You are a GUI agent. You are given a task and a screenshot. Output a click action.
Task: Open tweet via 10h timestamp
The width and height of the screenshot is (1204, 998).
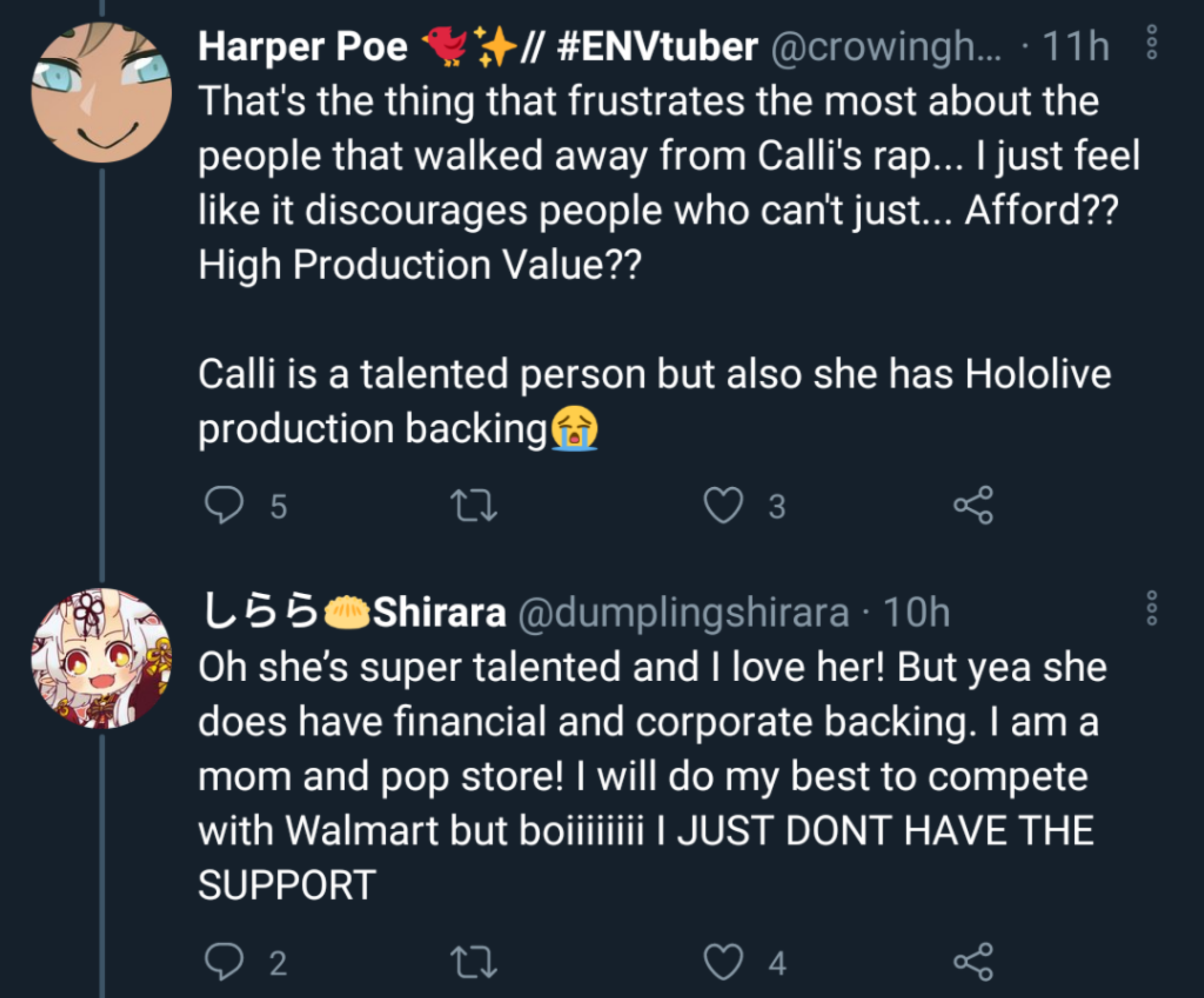(x=916, y=612)
